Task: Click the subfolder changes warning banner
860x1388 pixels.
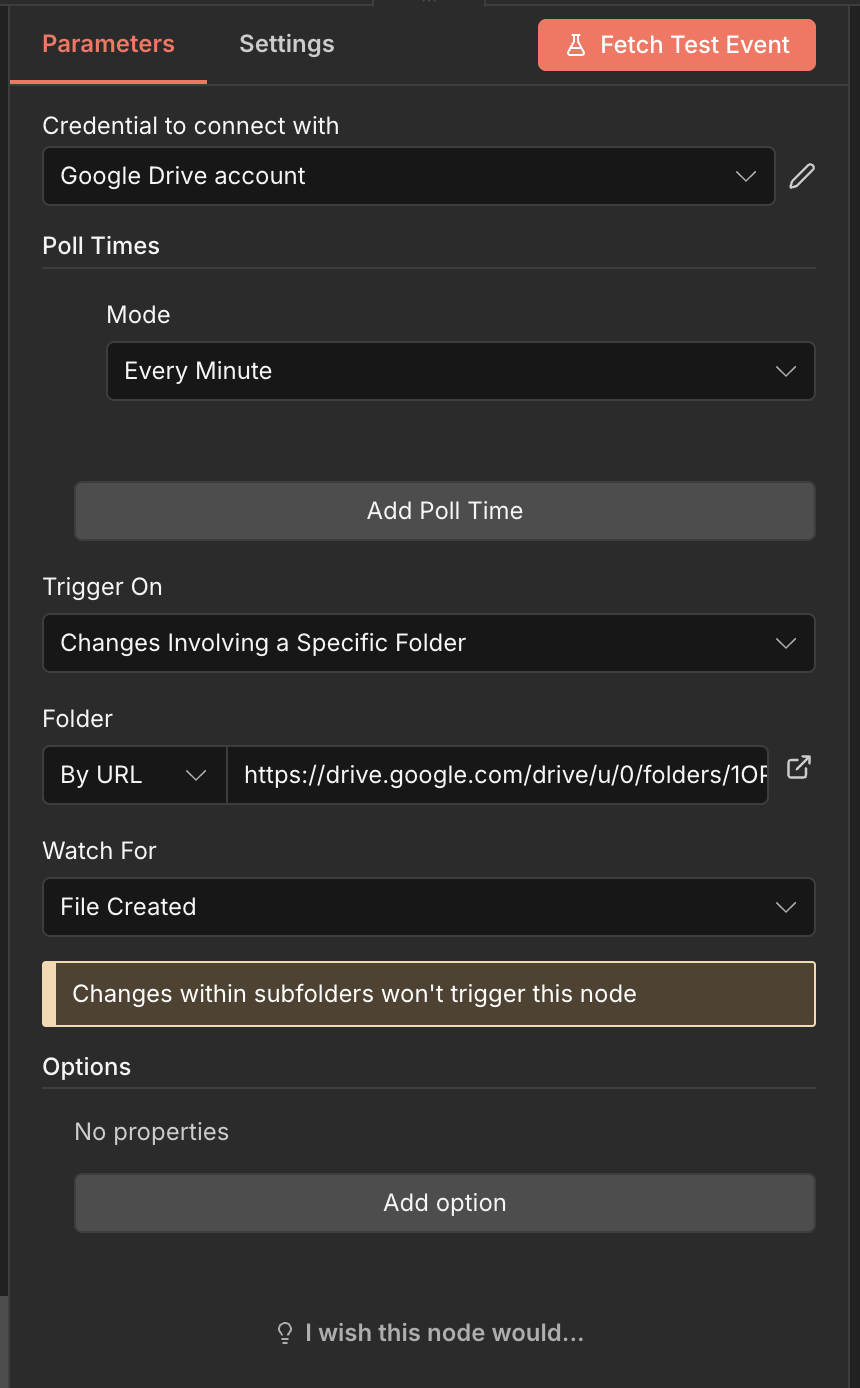Action: 429,993
